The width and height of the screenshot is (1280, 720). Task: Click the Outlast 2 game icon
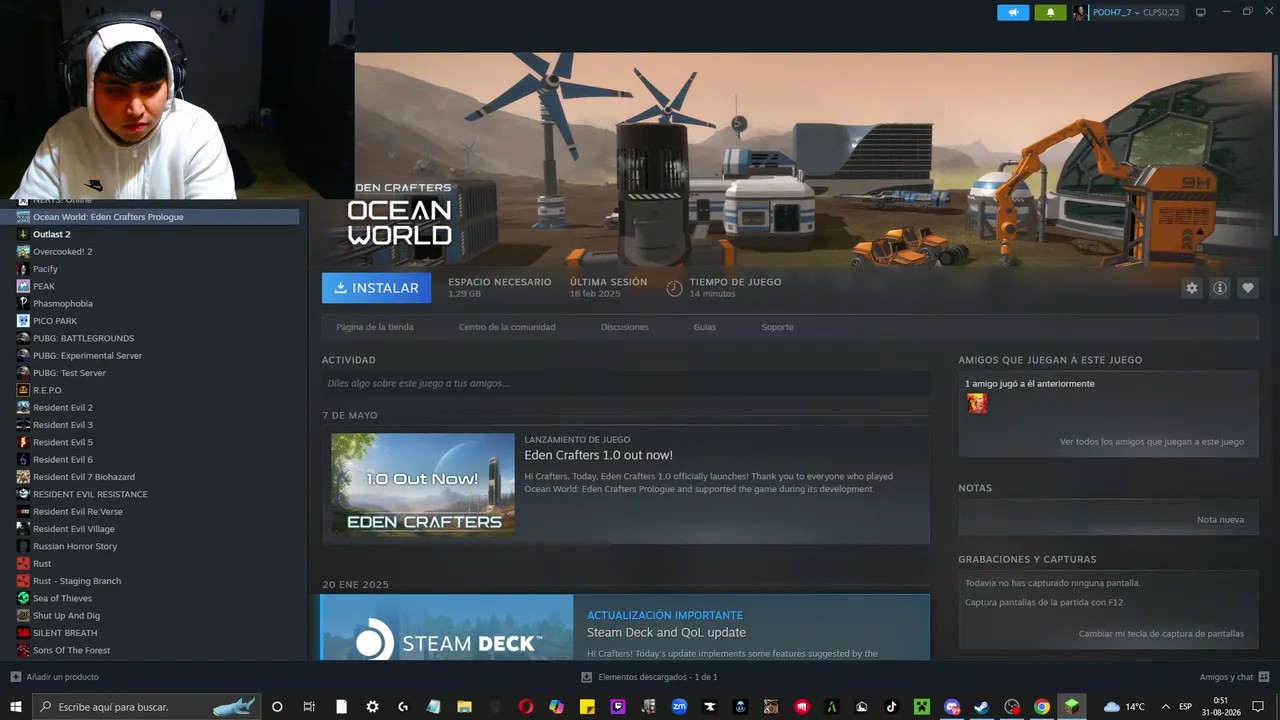pyautogui.click(x=23, y=234)
